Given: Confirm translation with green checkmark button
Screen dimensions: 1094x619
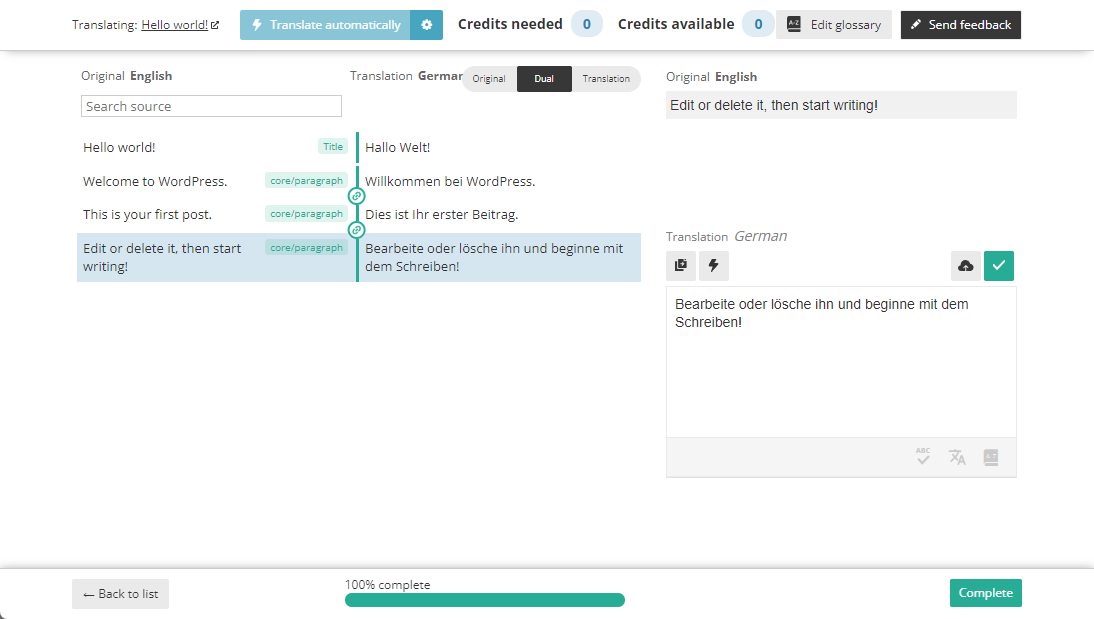Looking at the screenshot, I should point(999,265).
